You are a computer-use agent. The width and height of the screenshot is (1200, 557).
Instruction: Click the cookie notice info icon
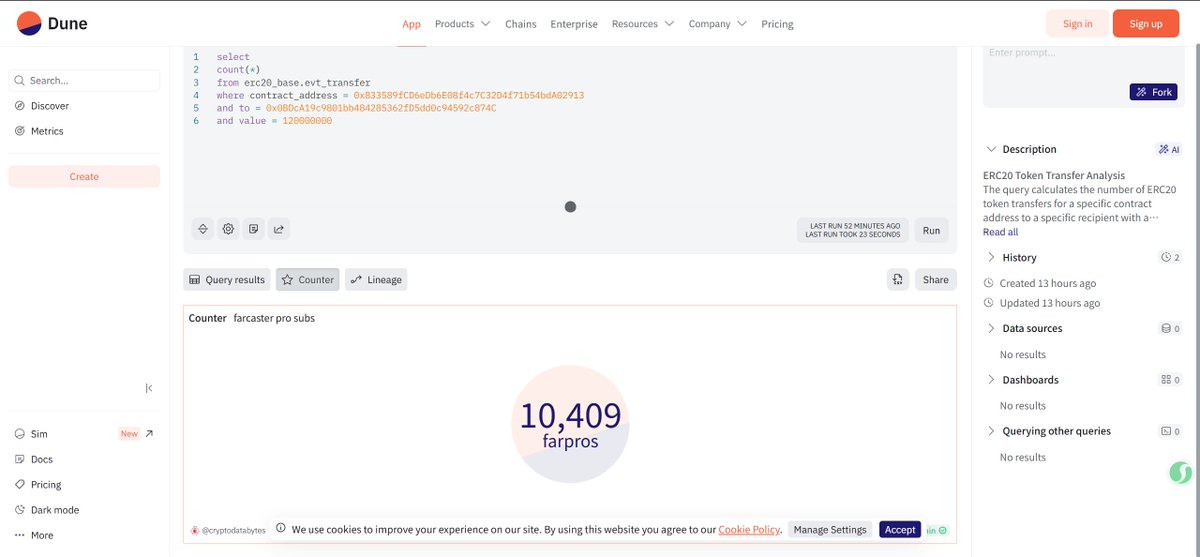(281, 528)
